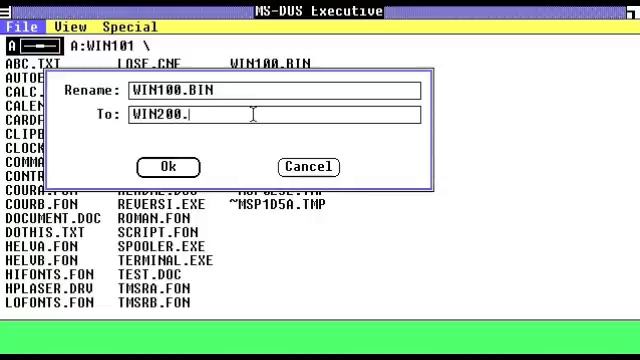Select file TMSRB.FON
The height and width of the screenshot is (360, 640).
coord(154,302)
